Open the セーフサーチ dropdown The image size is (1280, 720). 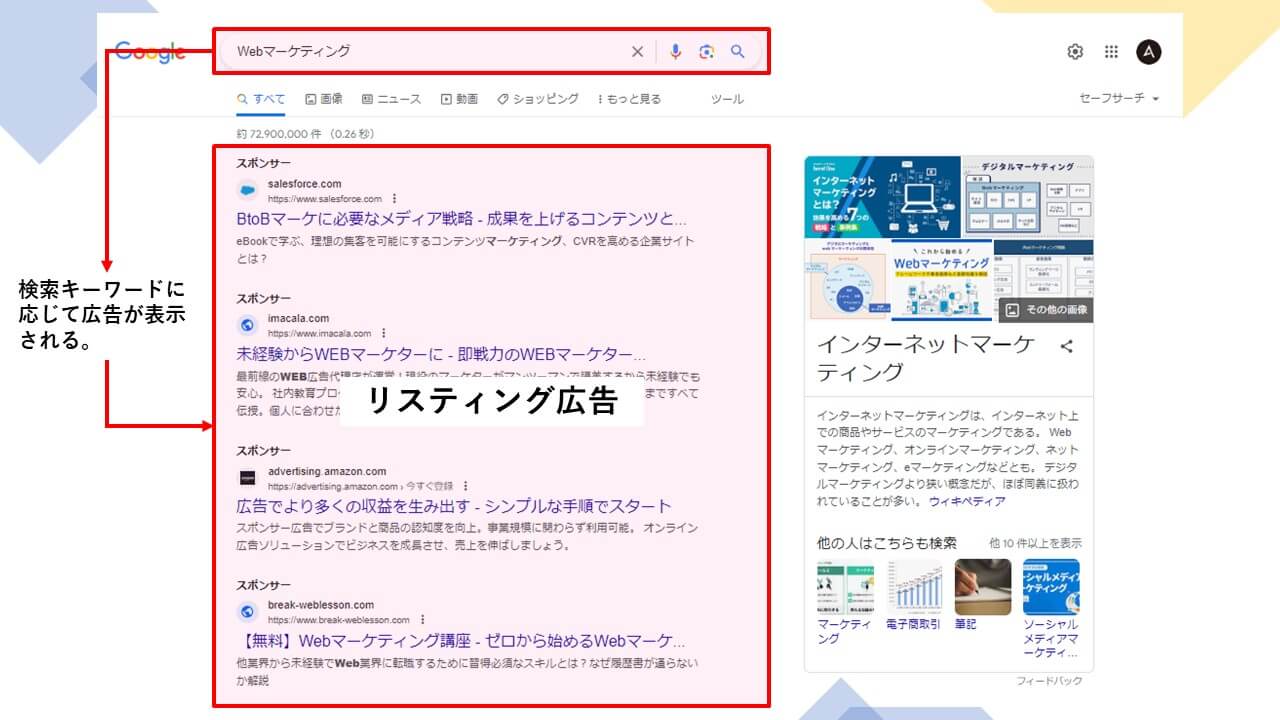[x=1119, y=99]
